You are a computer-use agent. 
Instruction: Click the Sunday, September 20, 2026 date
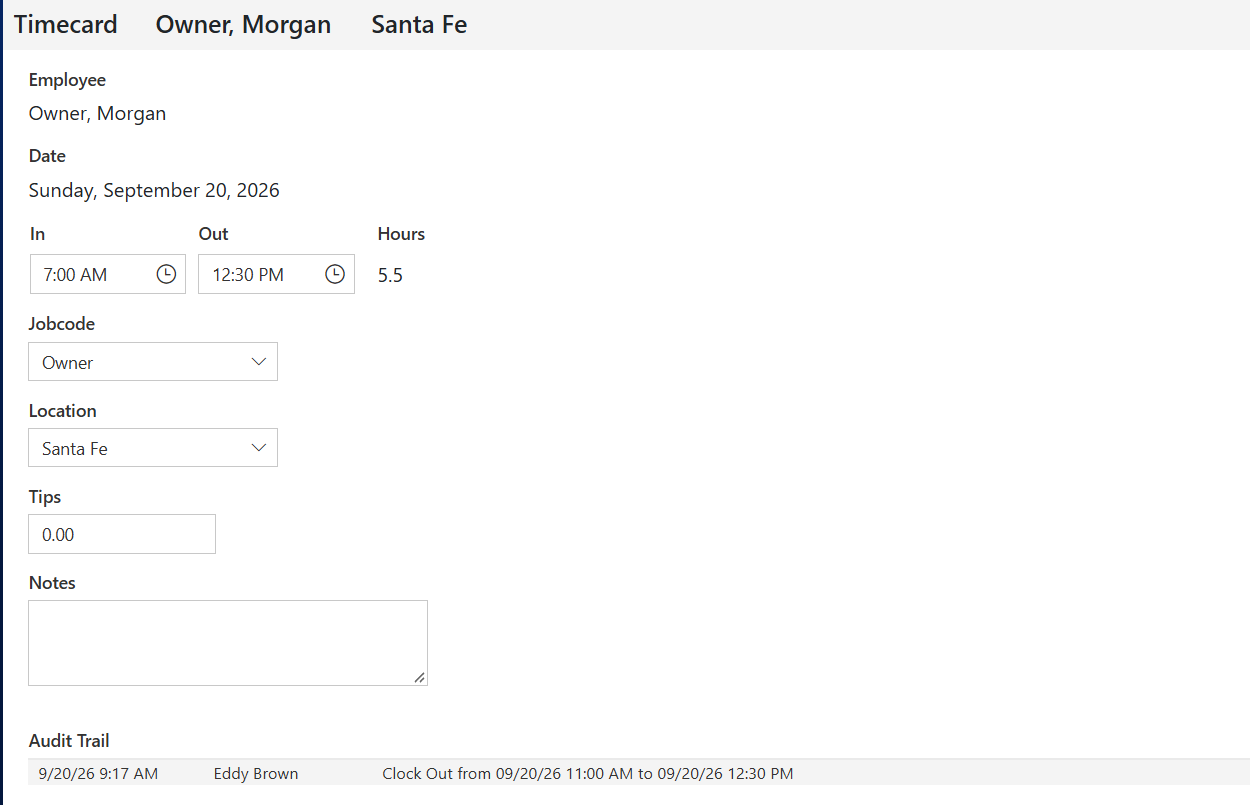[154, 190]
